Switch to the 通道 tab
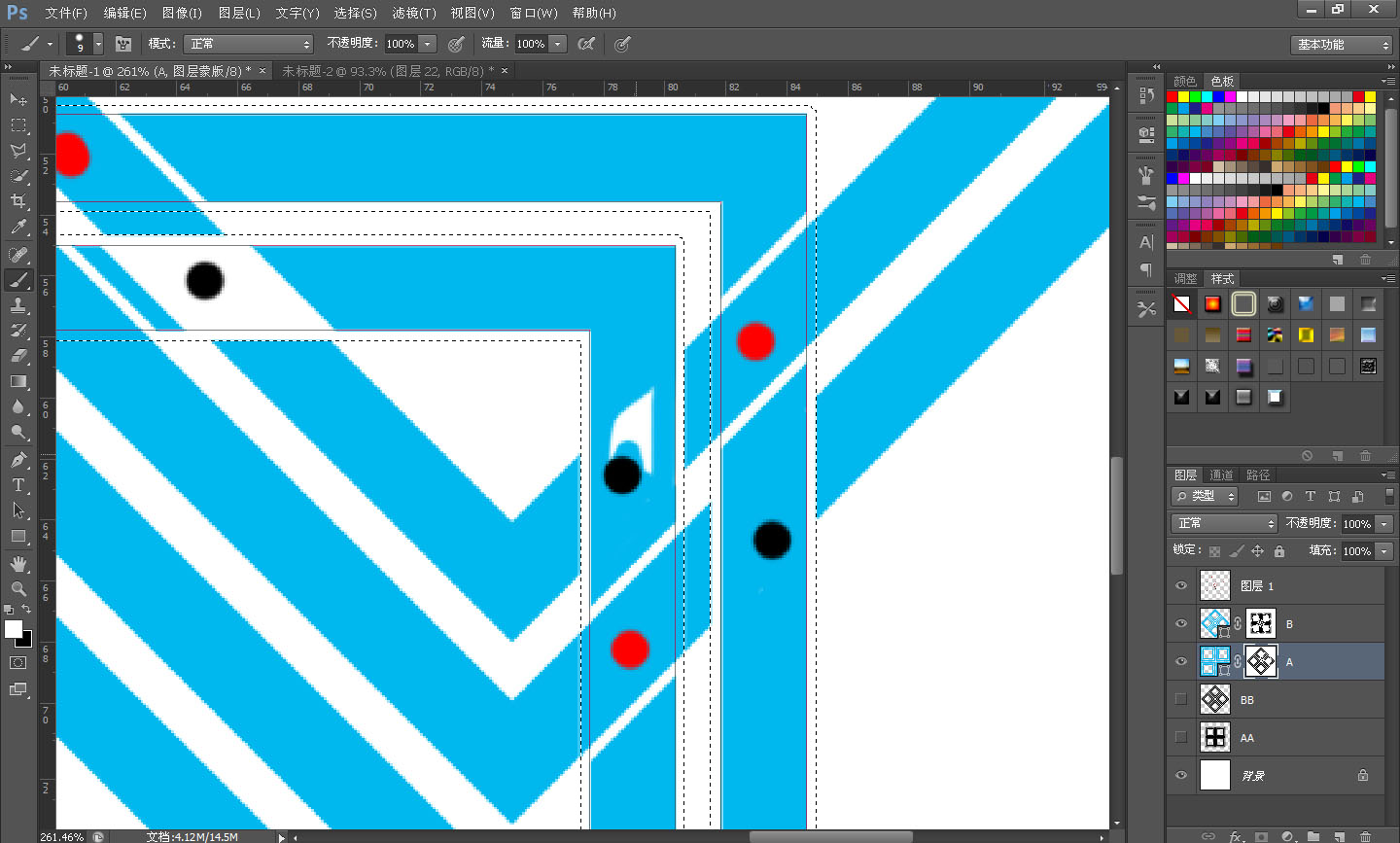Viewport: 1400px width, 843px height. 1221,474
